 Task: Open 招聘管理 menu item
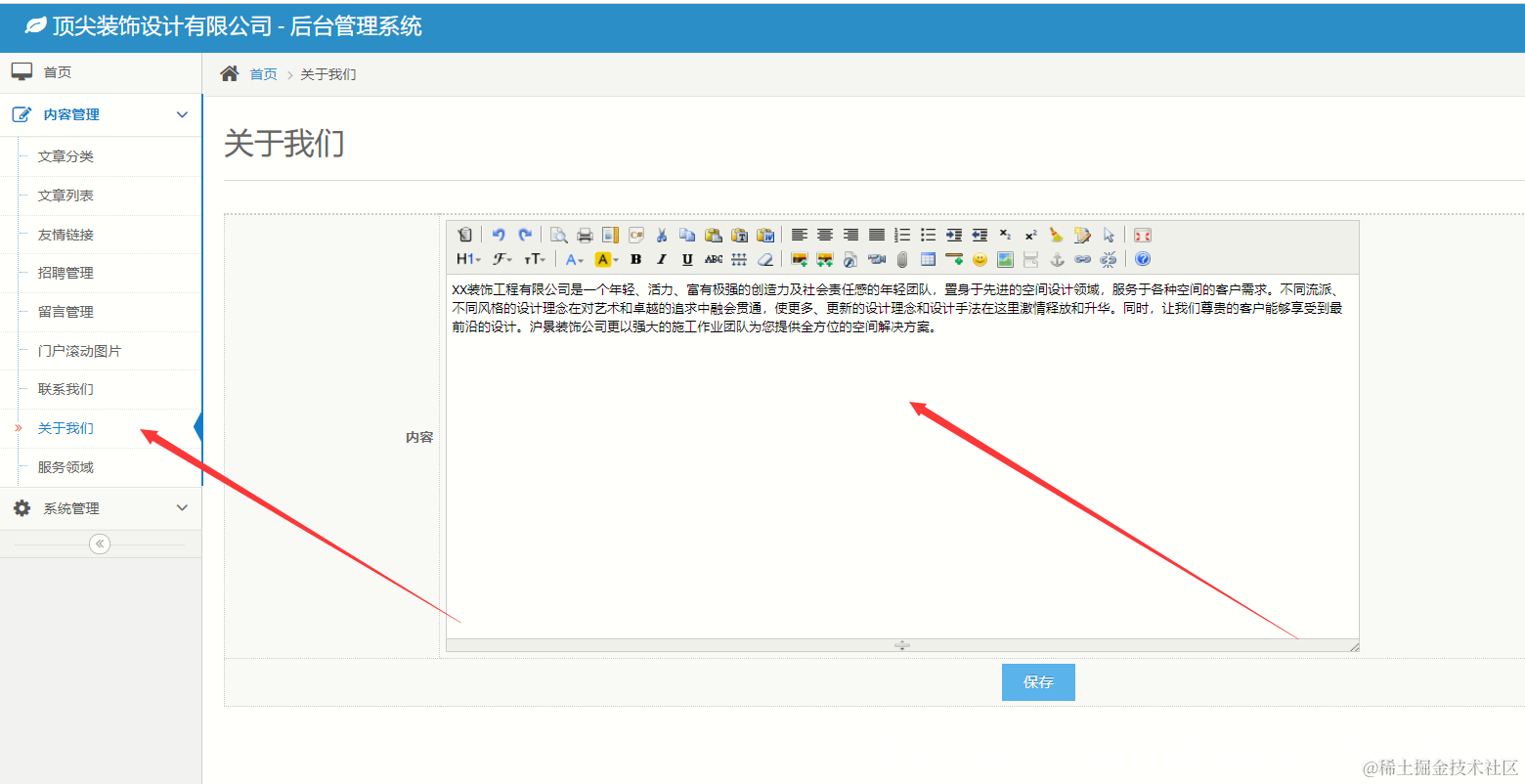[x=65, y=273]
